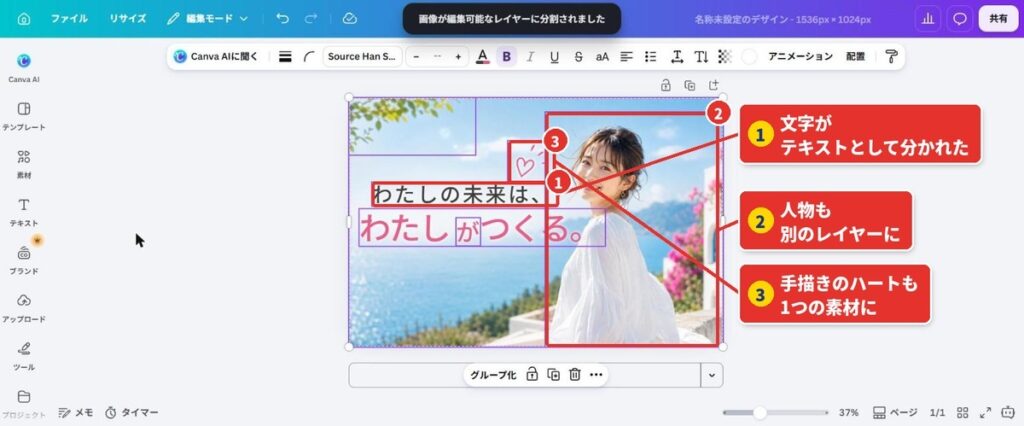Image resolution: width=1024 pixels, height=426 pixels.
Task: Open the assistant icon in the bottom corner
Action: coord(1008,413)
